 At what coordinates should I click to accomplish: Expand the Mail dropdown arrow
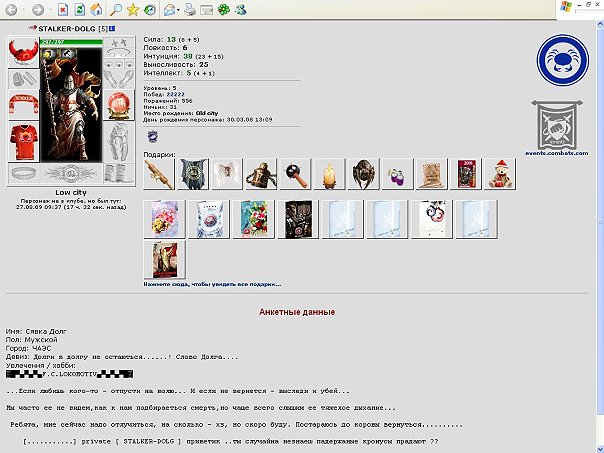pos(178,10)
